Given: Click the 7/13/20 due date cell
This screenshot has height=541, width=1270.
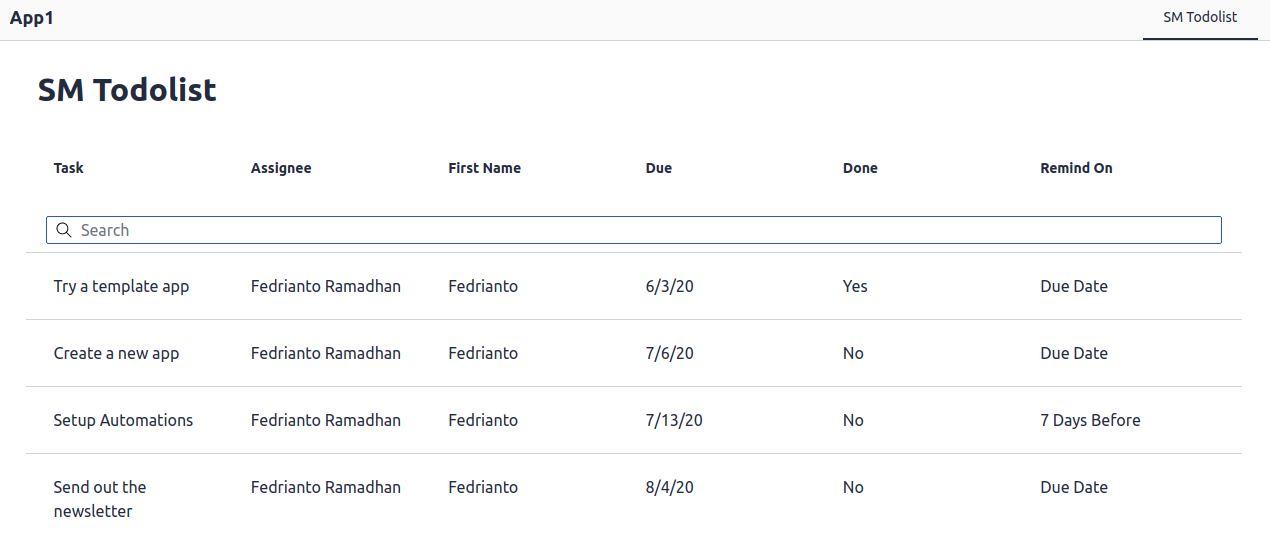Looking at the screenshot, I should coord(674,420).
